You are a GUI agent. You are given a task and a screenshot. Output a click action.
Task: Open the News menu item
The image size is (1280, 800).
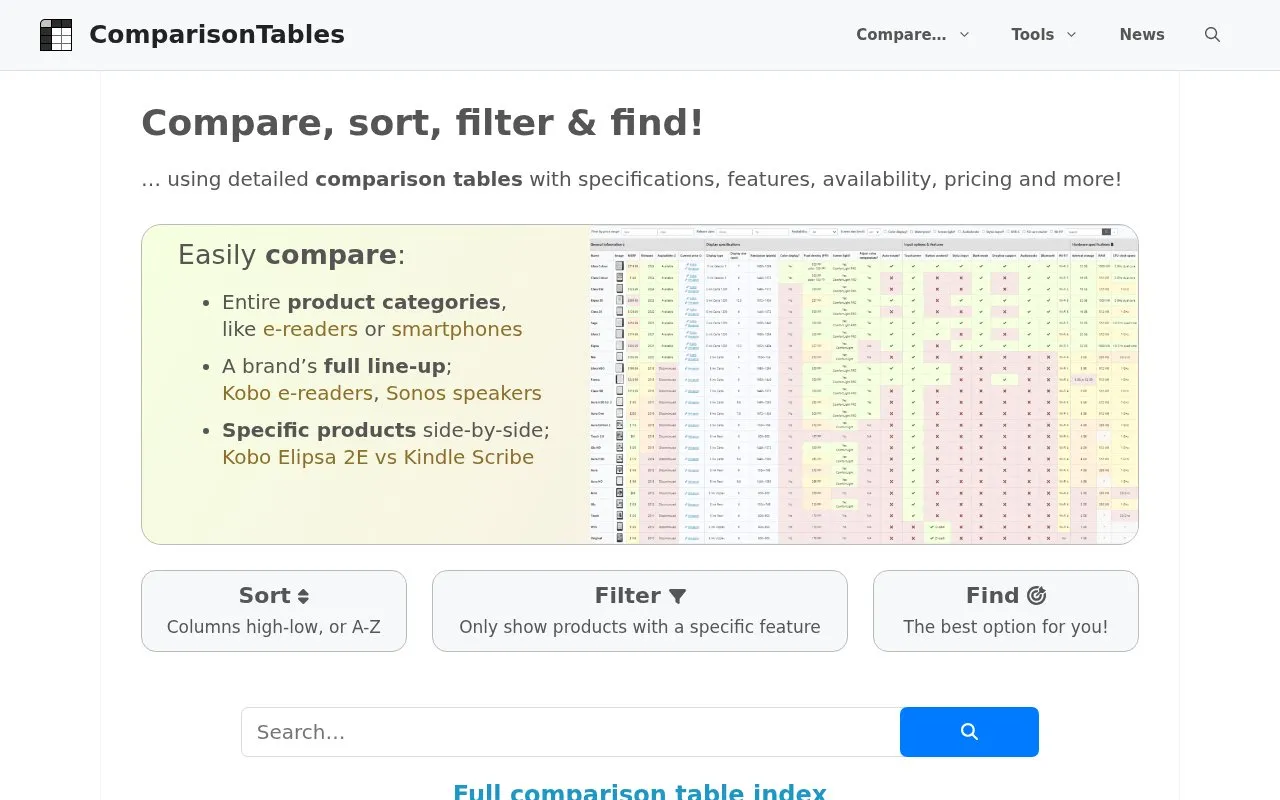click(x=1142, y=35)
